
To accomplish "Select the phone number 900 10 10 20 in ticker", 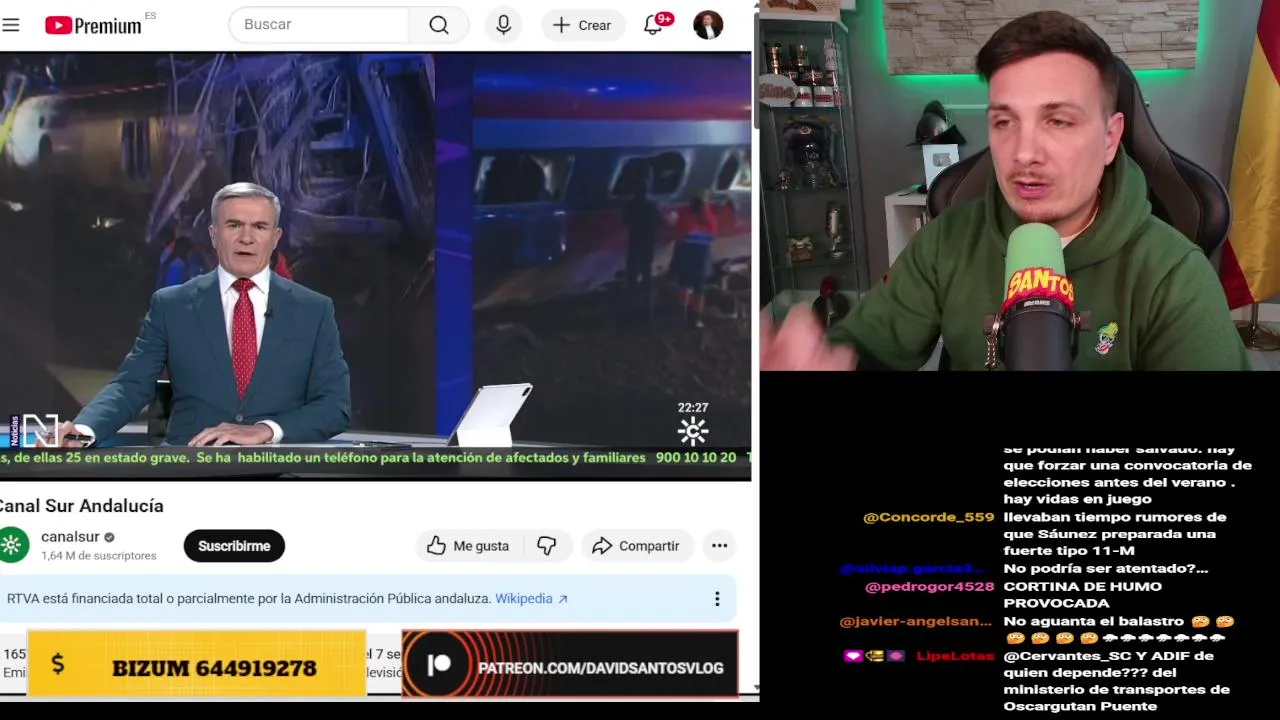I will click(x=695, y=458).
